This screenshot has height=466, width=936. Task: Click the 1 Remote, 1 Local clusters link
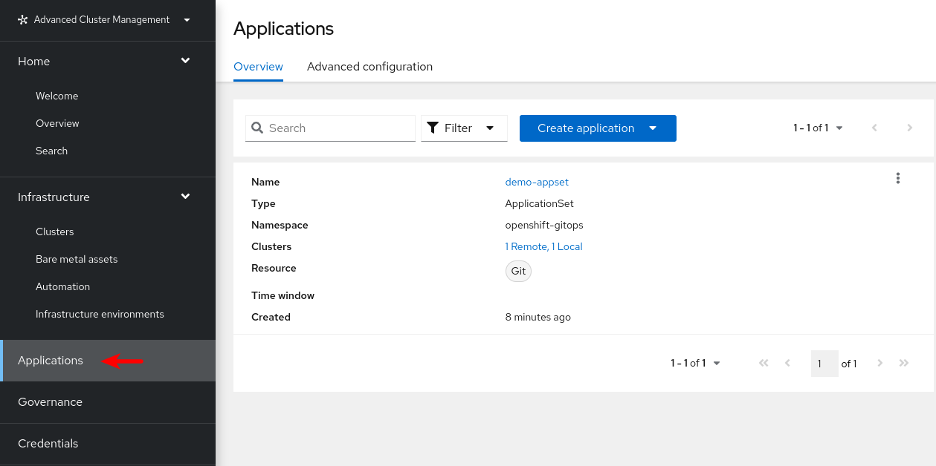543,247
